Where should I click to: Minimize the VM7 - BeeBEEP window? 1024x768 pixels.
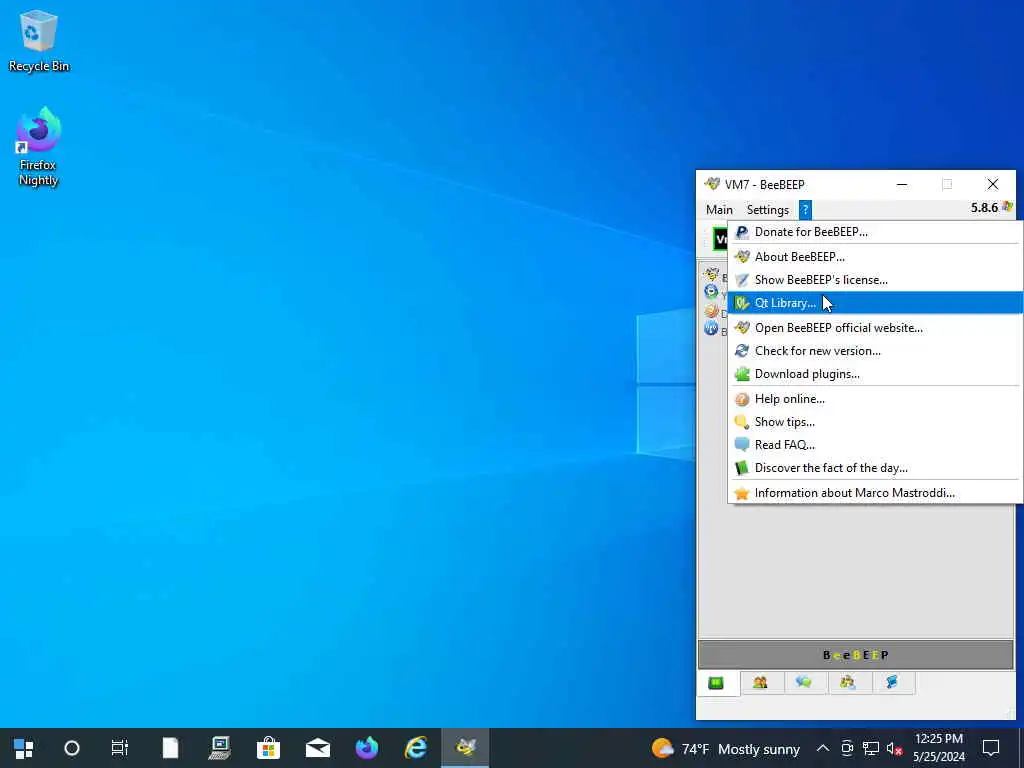[x=902, y=185]
